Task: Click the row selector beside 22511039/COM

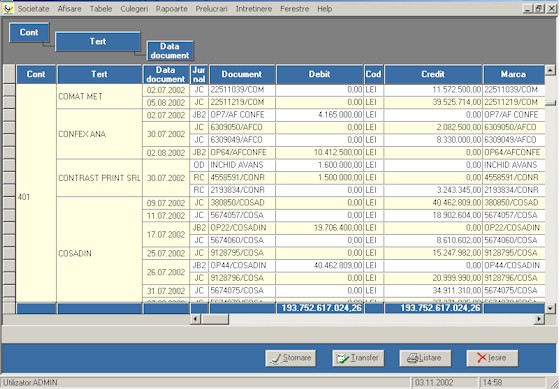Action: (x=9, y=90)
